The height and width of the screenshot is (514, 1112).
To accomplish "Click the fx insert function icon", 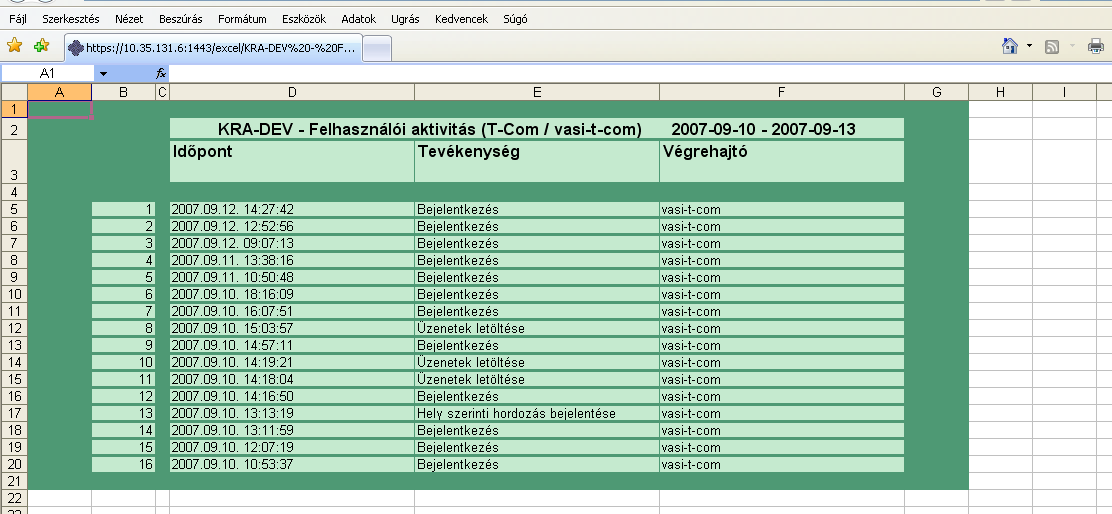I will [161, 73].
